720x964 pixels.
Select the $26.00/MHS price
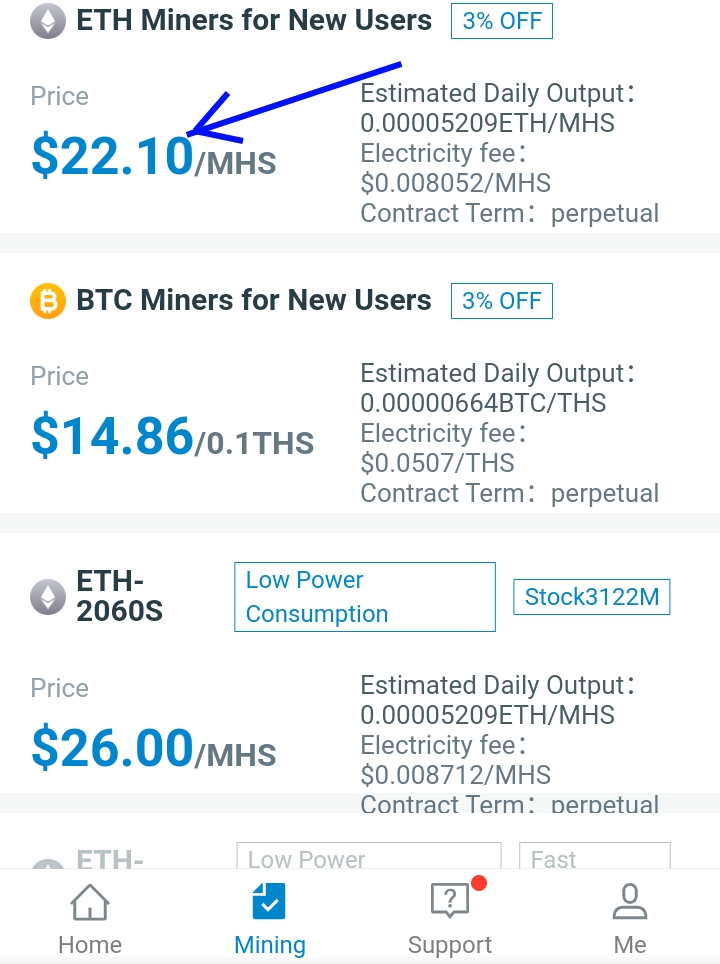click(153, 750)
